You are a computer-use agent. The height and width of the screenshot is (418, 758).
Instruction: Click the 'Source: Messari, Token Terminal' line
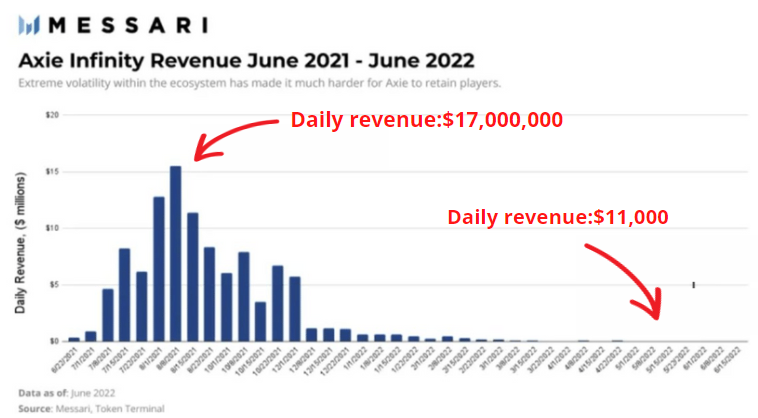(x=91, y=409)
